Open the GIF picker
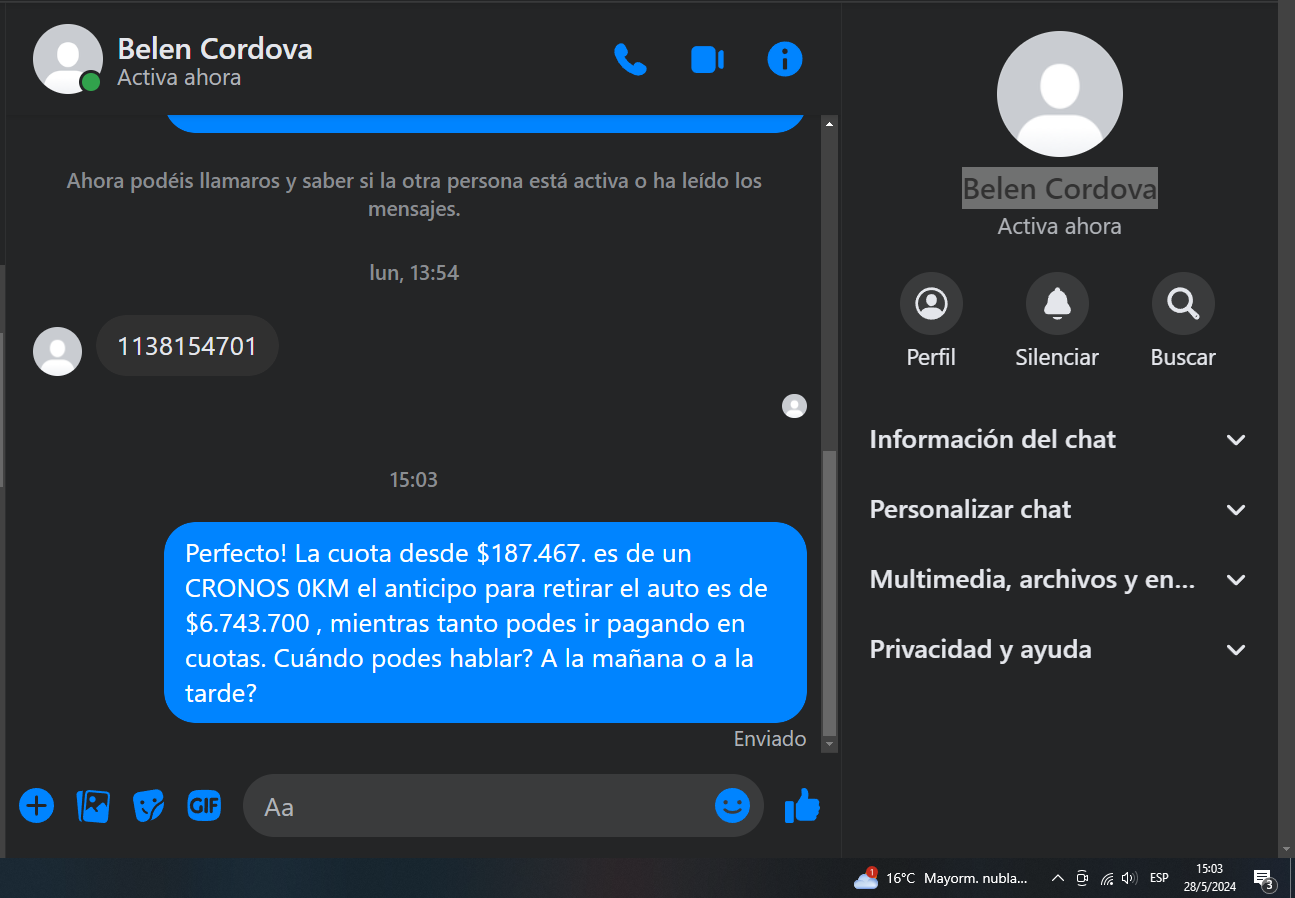The image size is (1295, 898). coord(205,805)
